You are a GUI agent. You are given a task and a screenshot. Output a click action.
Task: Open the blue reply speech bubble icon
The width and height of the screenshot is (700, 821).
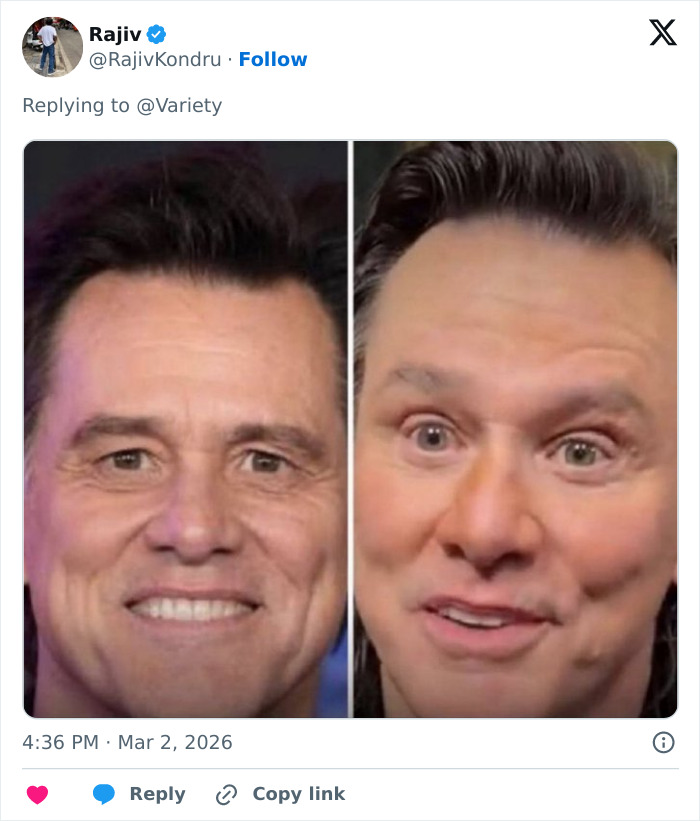103,794
